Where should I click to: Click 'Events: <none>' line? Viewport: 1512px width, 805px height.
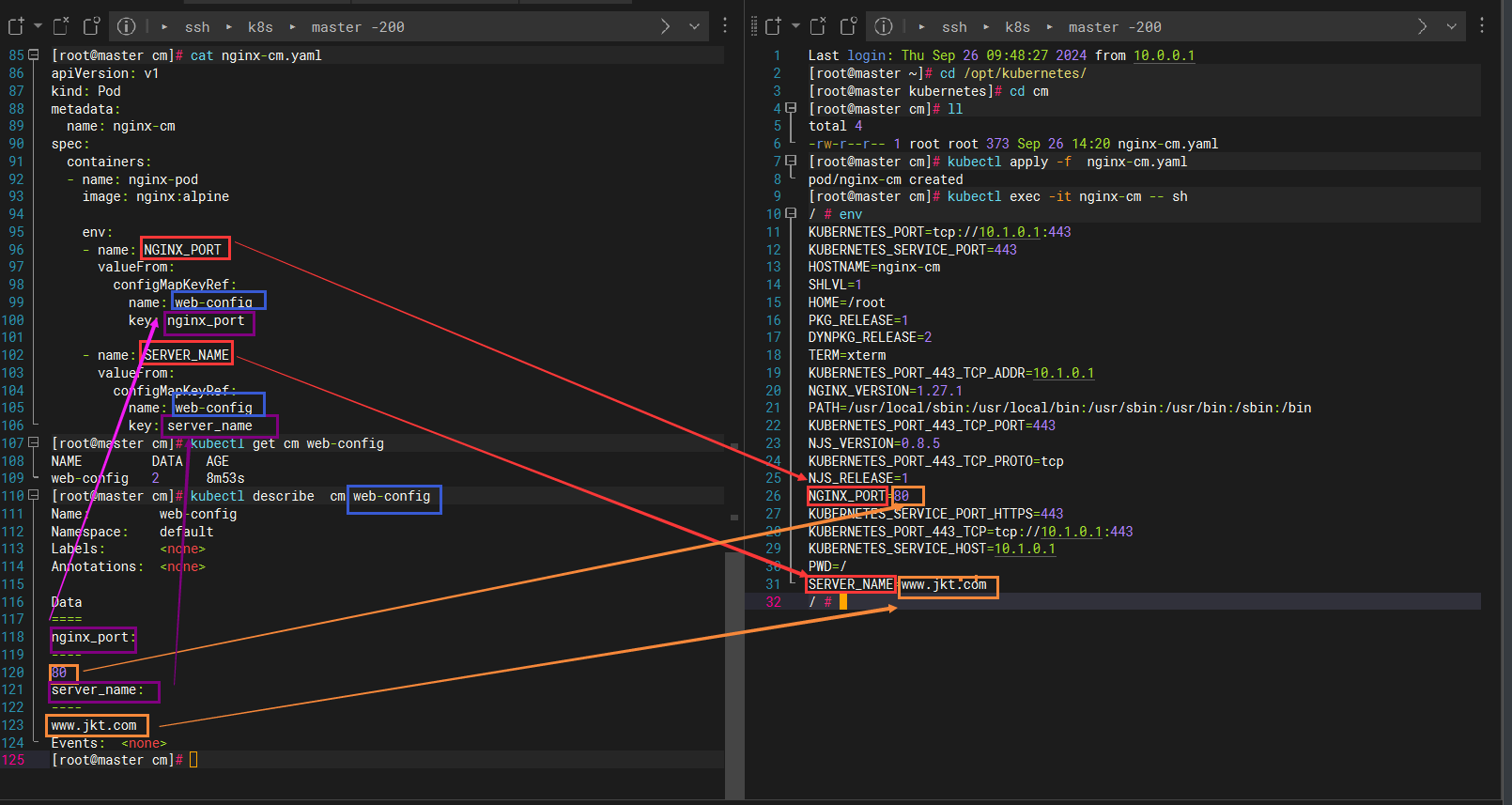coord(109,743)
